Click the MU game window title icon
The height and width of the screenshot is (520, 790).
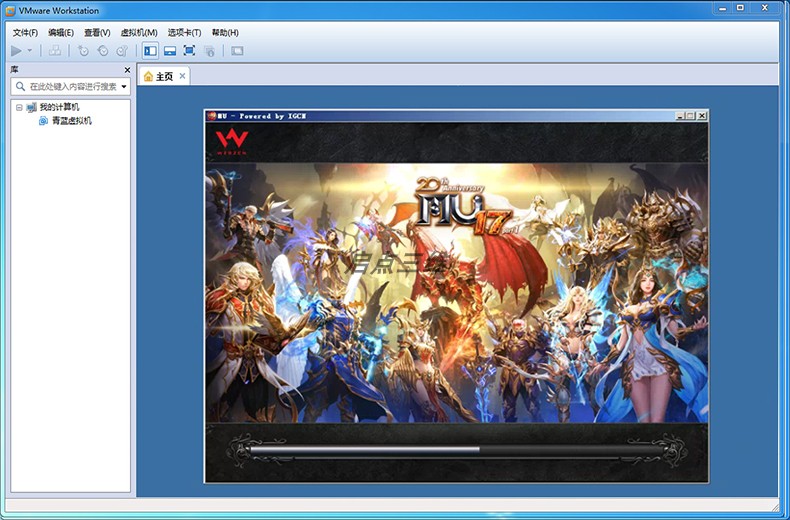click(212, 116)
